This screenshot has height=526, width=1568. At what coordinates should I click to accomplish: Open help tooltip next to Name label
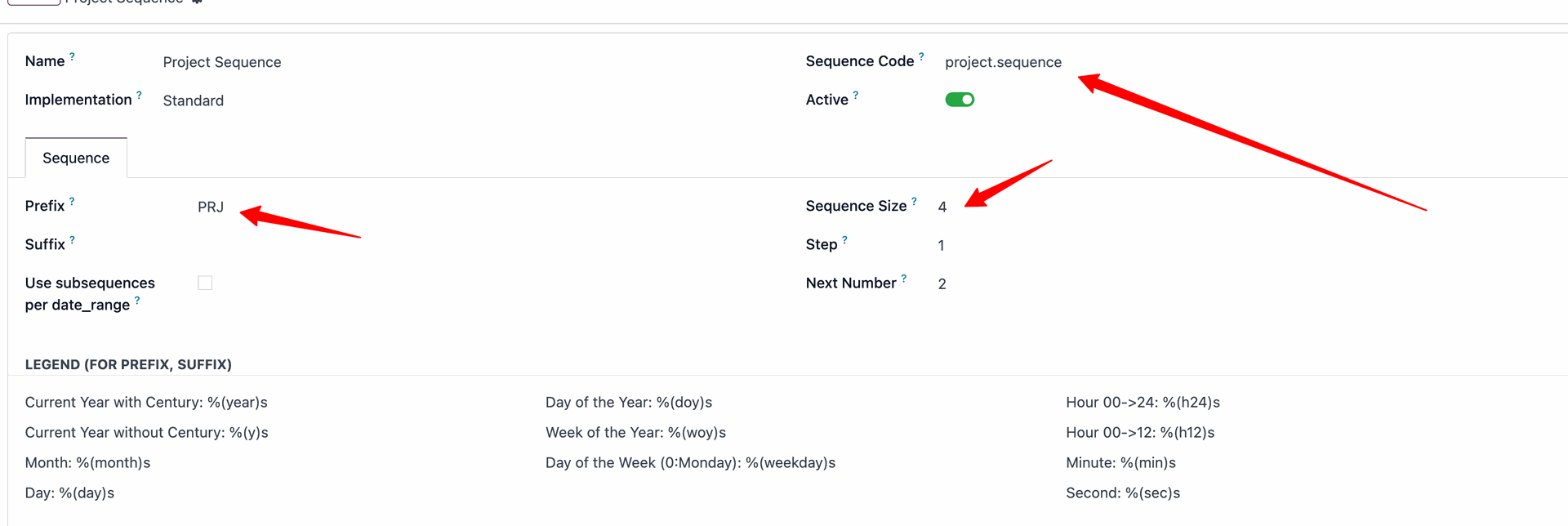click(x=72, y=56)
